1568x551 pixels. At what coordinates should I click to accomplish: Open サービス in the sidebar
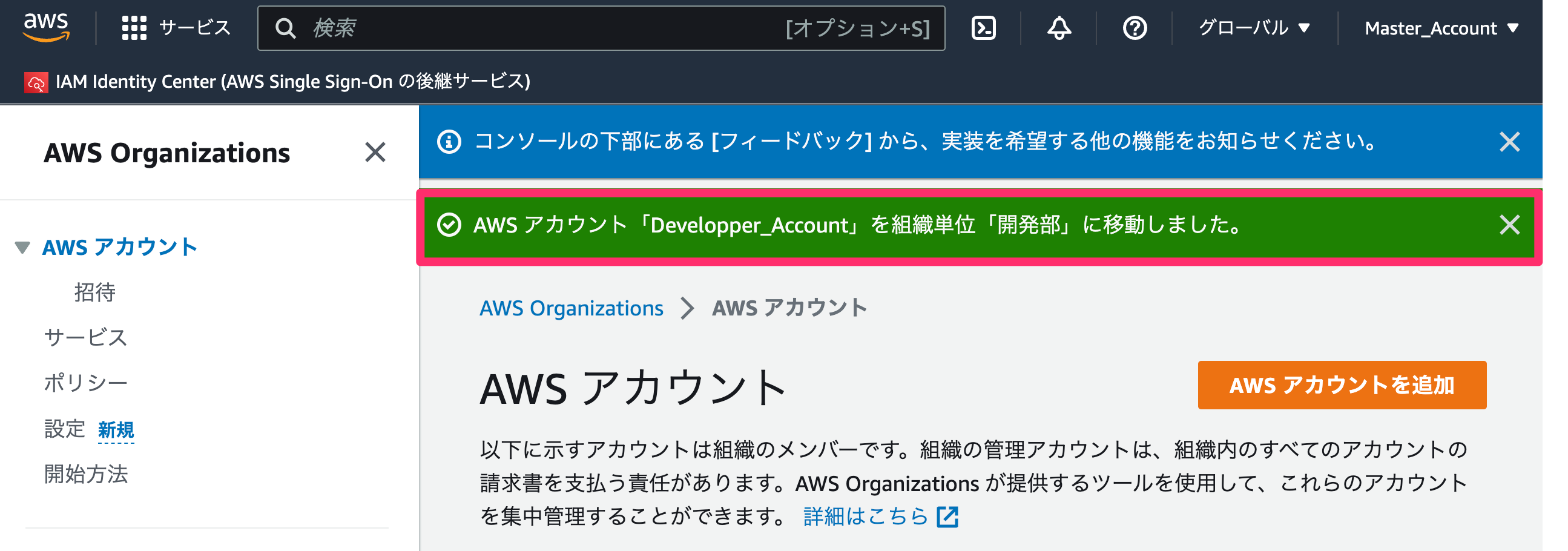coord(86,337)
